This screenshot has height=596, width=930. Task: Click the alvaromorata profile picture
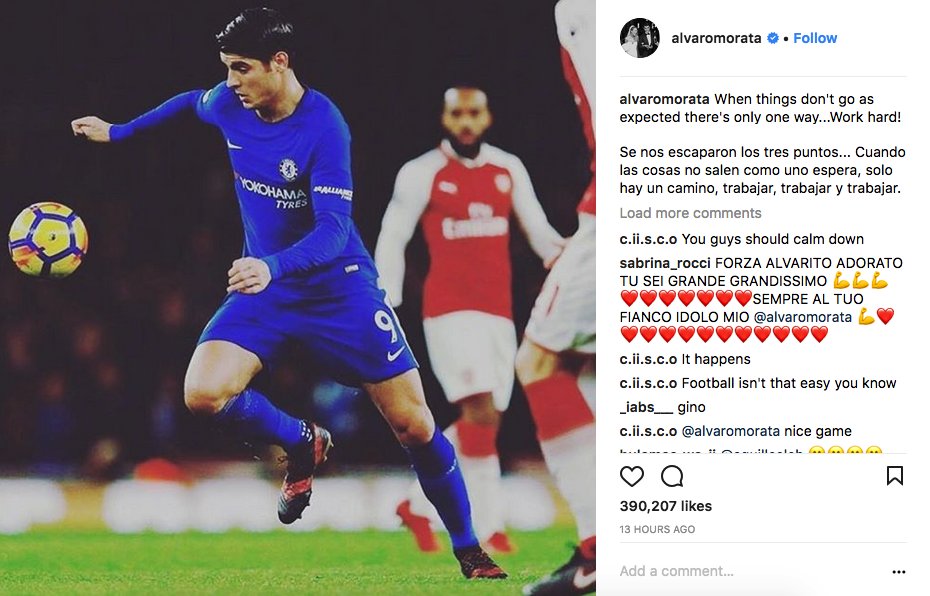click(x=640, y=37)
